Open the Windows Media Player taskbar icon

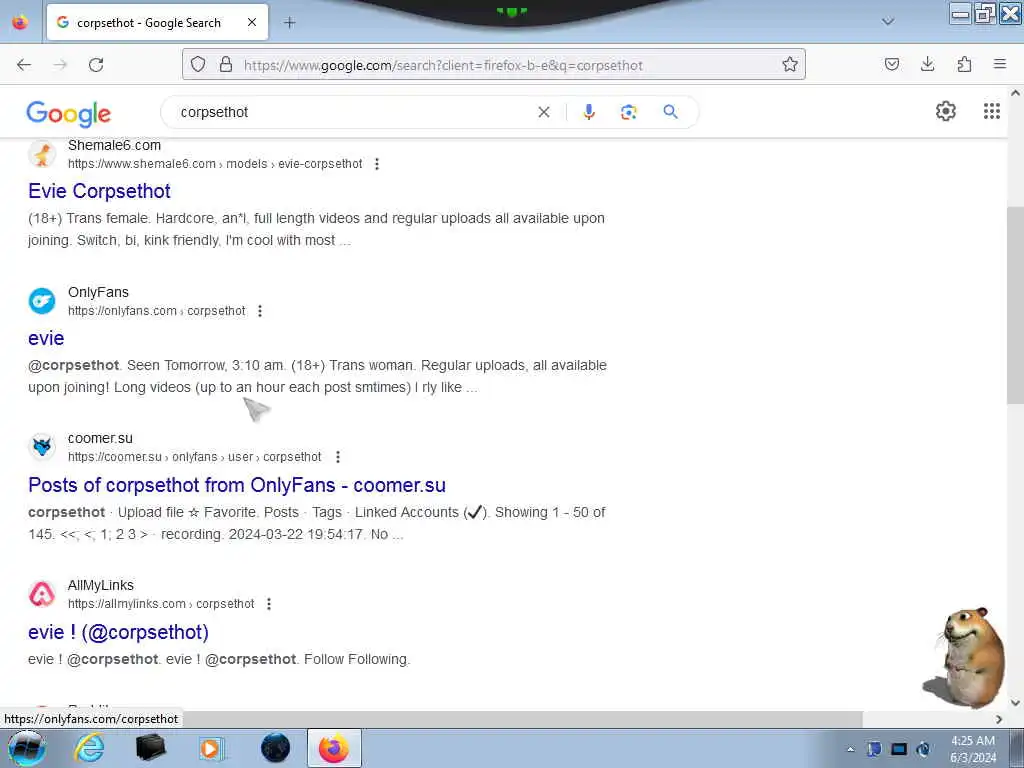tap(211, 748)
